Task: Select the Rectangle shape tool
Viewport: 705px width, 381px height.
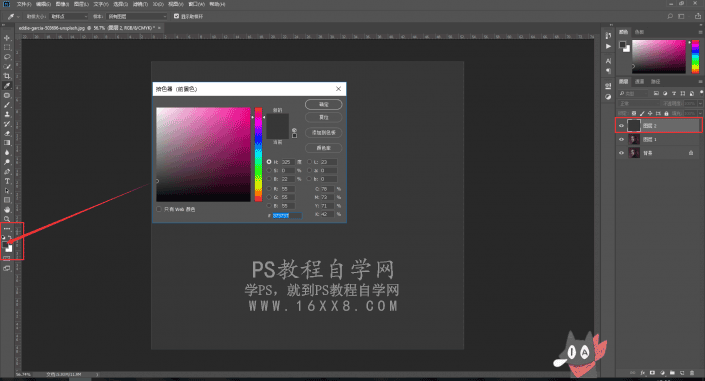Action: [7, 200]
